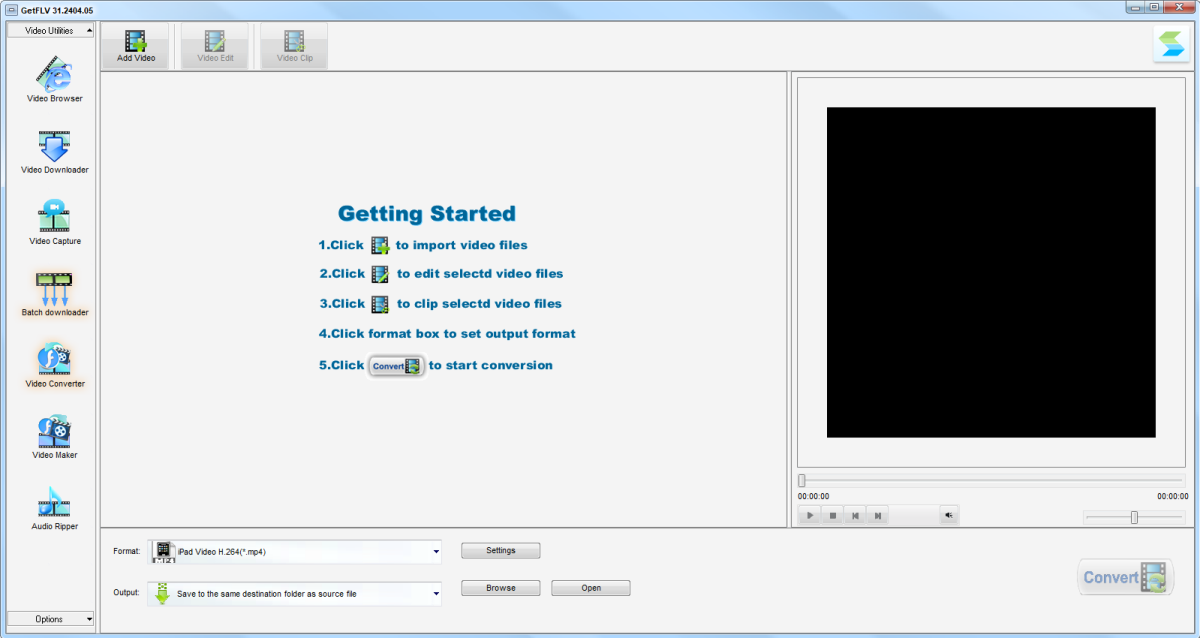This screenshot has width=1200, height=638.
Task: Open the Video Maker tool
Action: coord(54,436)
